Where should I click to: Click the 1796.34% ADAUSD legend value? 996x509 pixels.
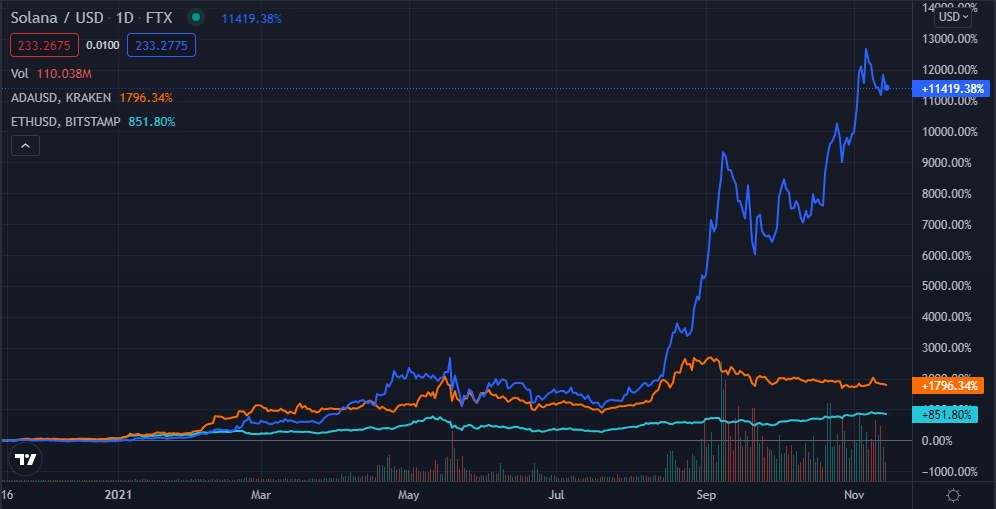145,98
